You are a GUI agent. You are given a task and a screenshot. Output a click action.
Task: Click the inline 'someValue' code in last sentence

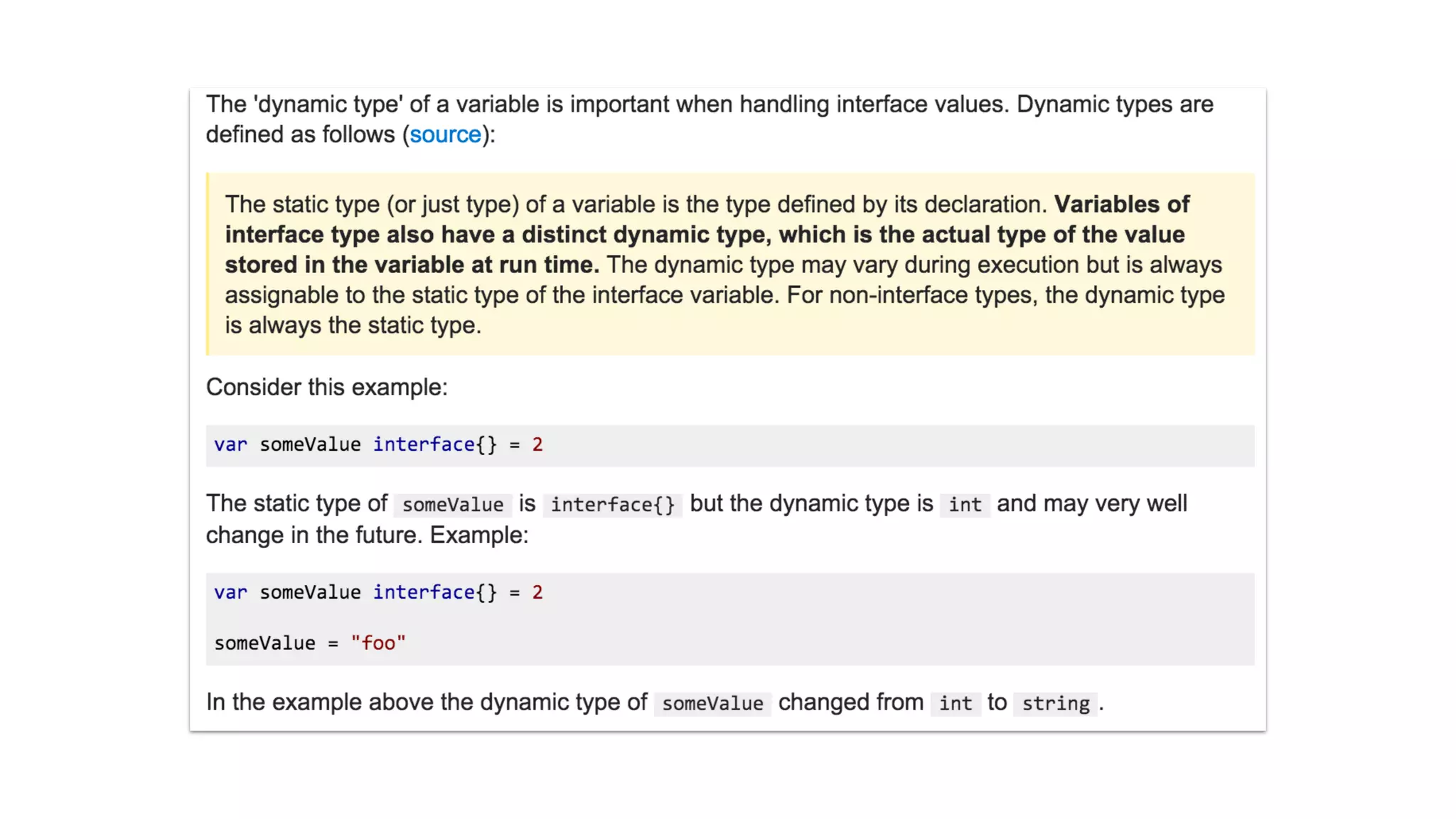(712, 704)
